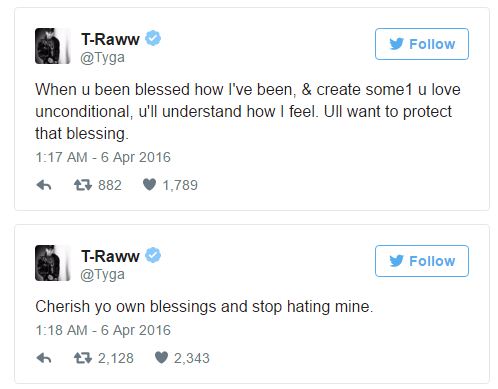Viewport: 498px width, 389px height.
Task: Open the 1:17 AM - 6 Apr 2016 timestamp
Action: point(103,157)
